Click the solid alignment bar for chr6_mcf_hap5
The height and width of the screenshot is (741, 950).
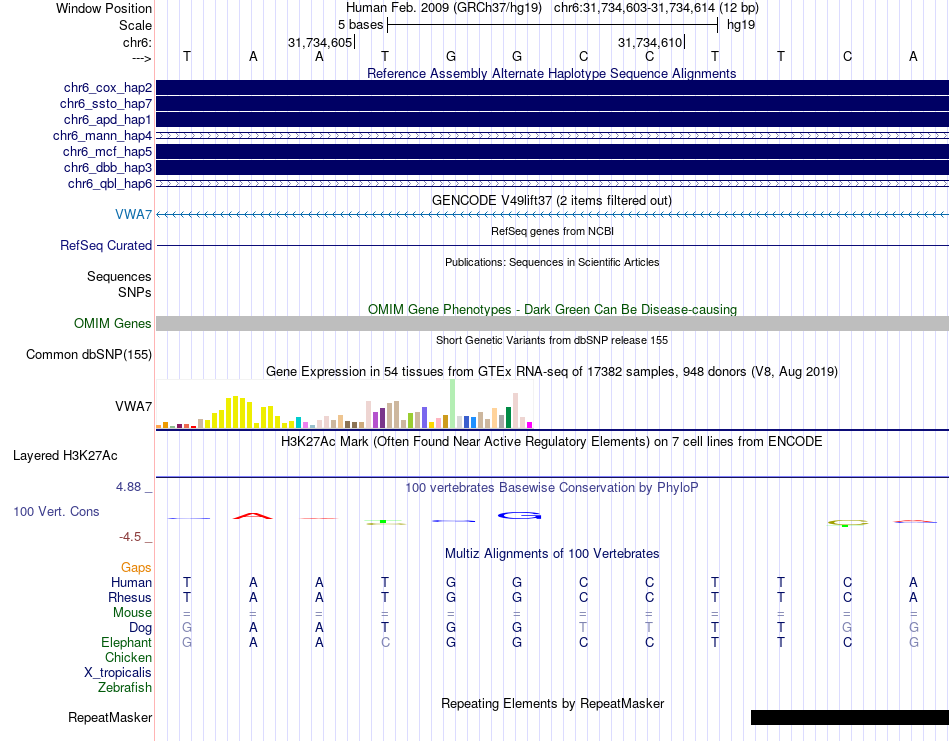(x=553, y=151)
